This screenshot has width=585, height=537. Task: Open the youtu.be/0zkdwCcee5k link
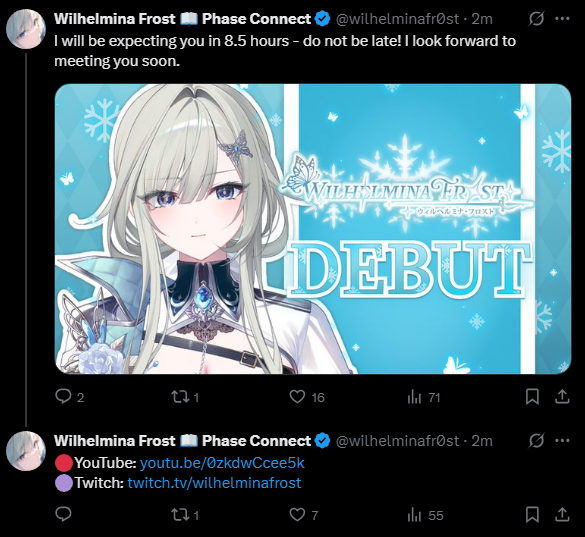pos(222,463)
